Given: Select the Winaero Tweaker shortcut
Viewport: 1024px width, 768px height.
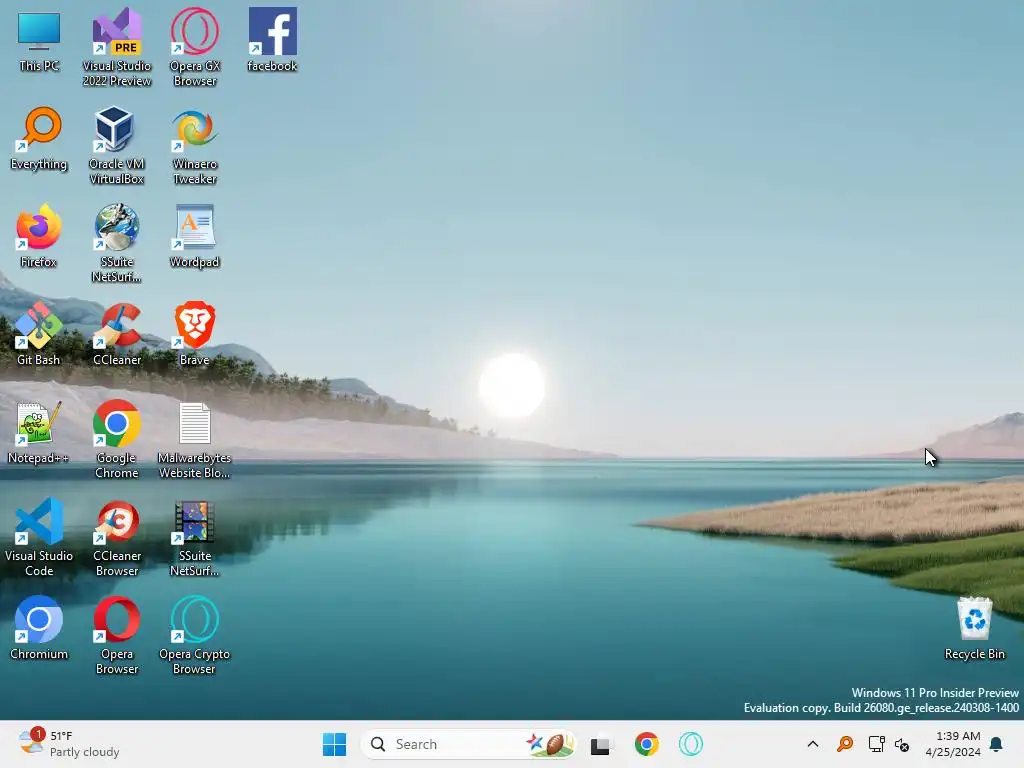Looking at the screenshot, I should coord(195,145).
